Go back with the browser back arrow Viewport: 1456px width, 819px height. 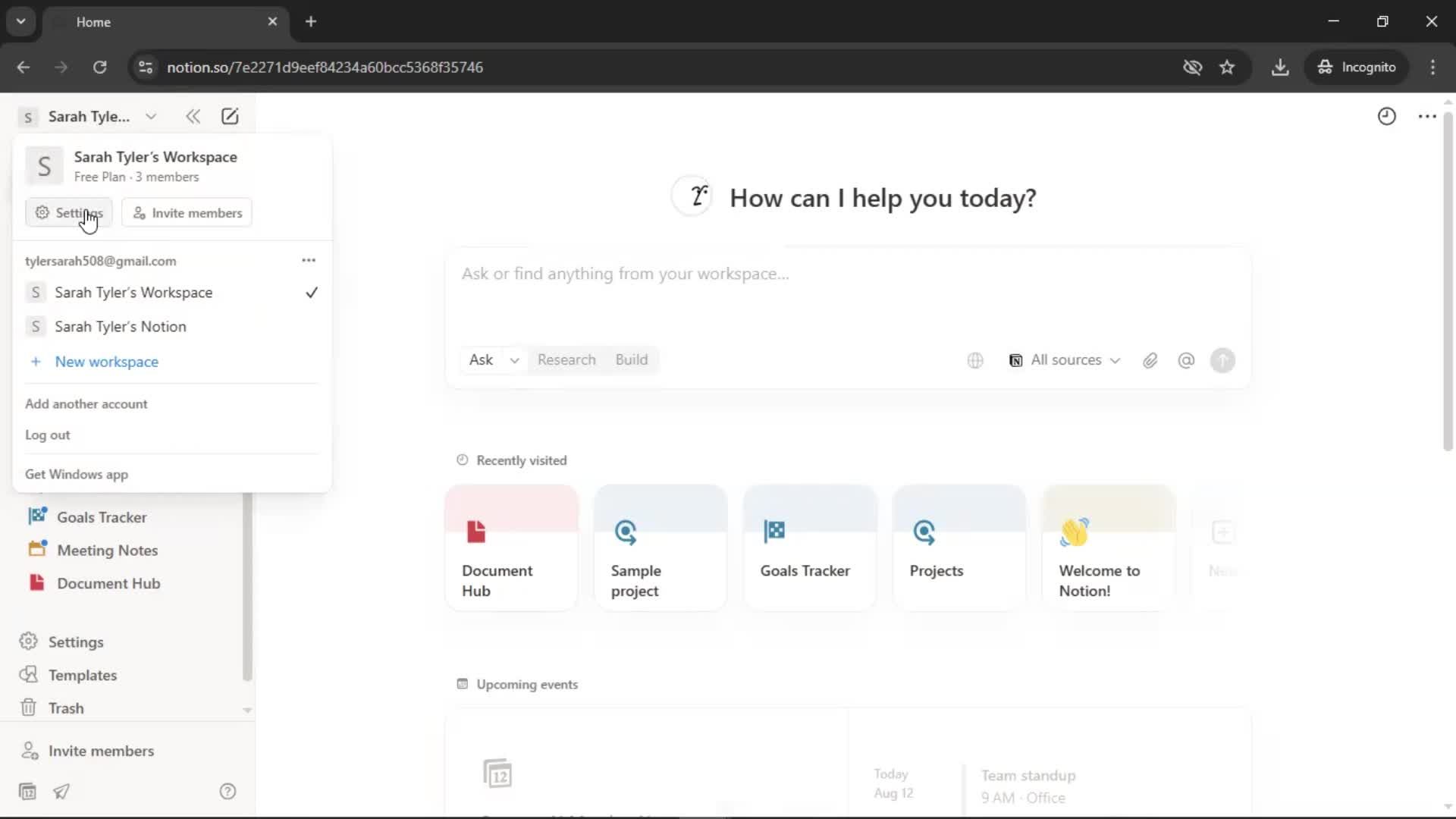23,67
